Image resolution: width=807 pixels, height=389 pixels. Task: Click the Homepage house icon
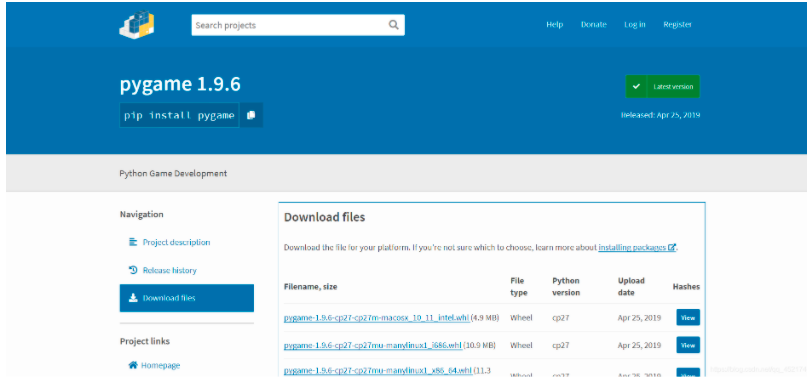click(x=133, y=365)
